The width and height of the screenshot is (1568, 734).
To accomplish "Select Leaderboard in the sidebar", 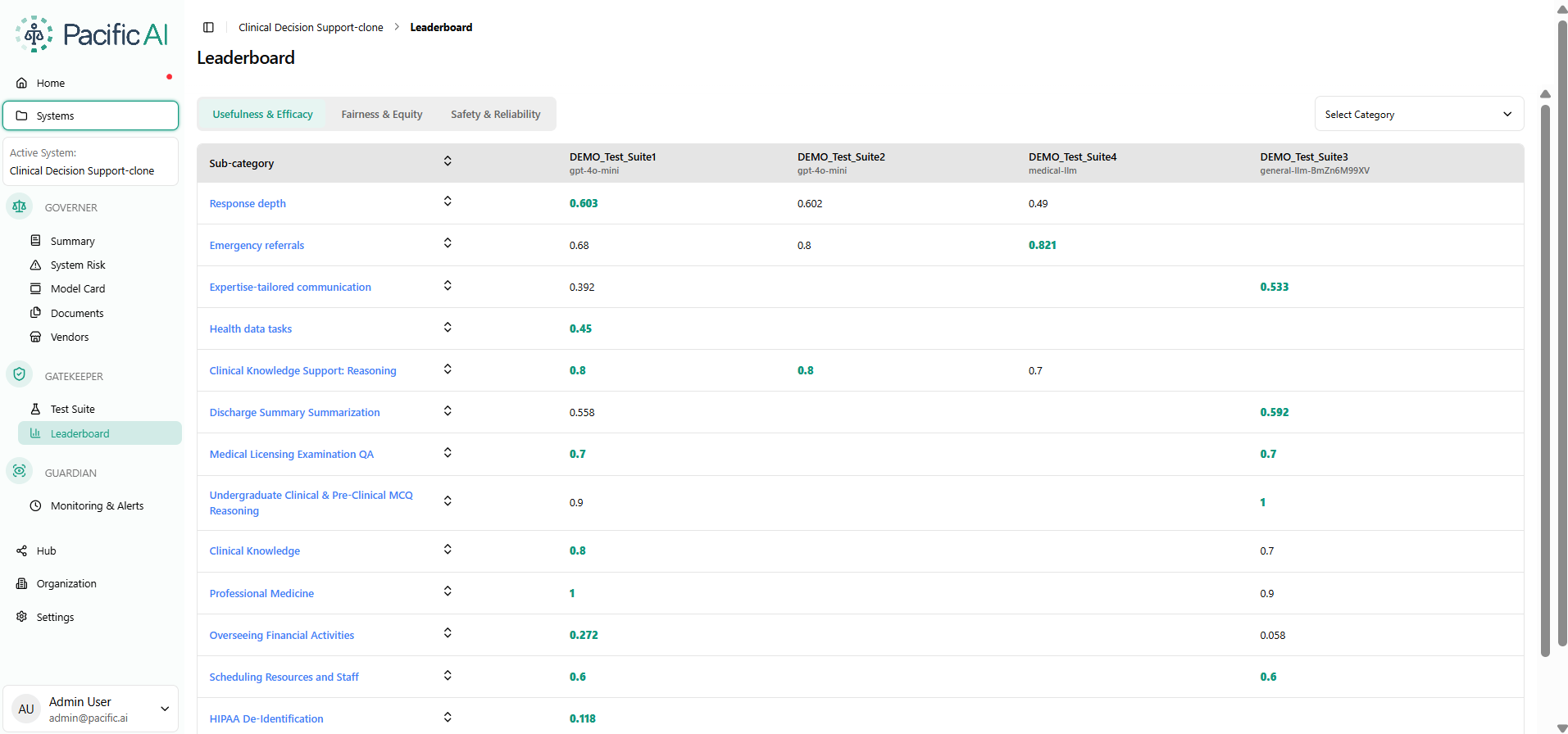I will [x=100, y=433].
